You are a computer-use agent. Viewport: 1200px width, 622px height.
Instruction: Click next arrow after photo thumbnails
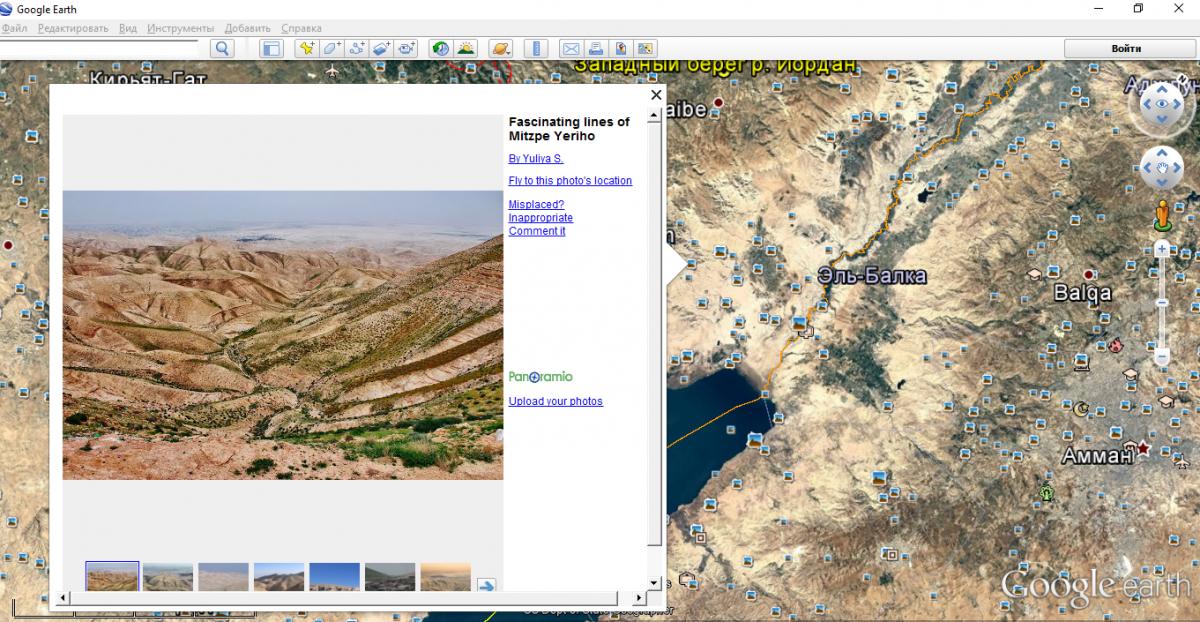click(486, 586)
